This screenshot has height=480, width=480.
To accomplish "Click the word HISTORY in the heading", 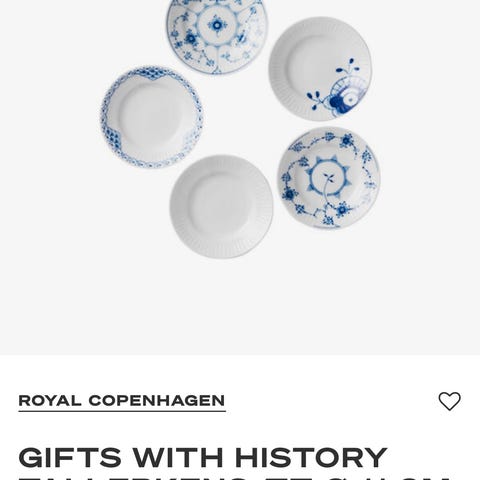I will coord(311,457).
